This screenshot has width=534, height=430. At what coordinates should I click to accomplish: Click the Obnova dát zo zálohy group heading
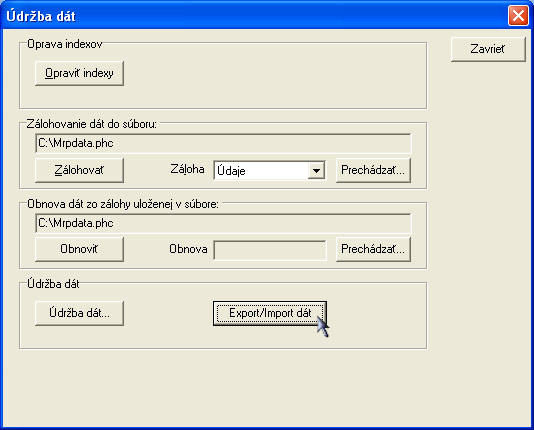coord(123,204)
